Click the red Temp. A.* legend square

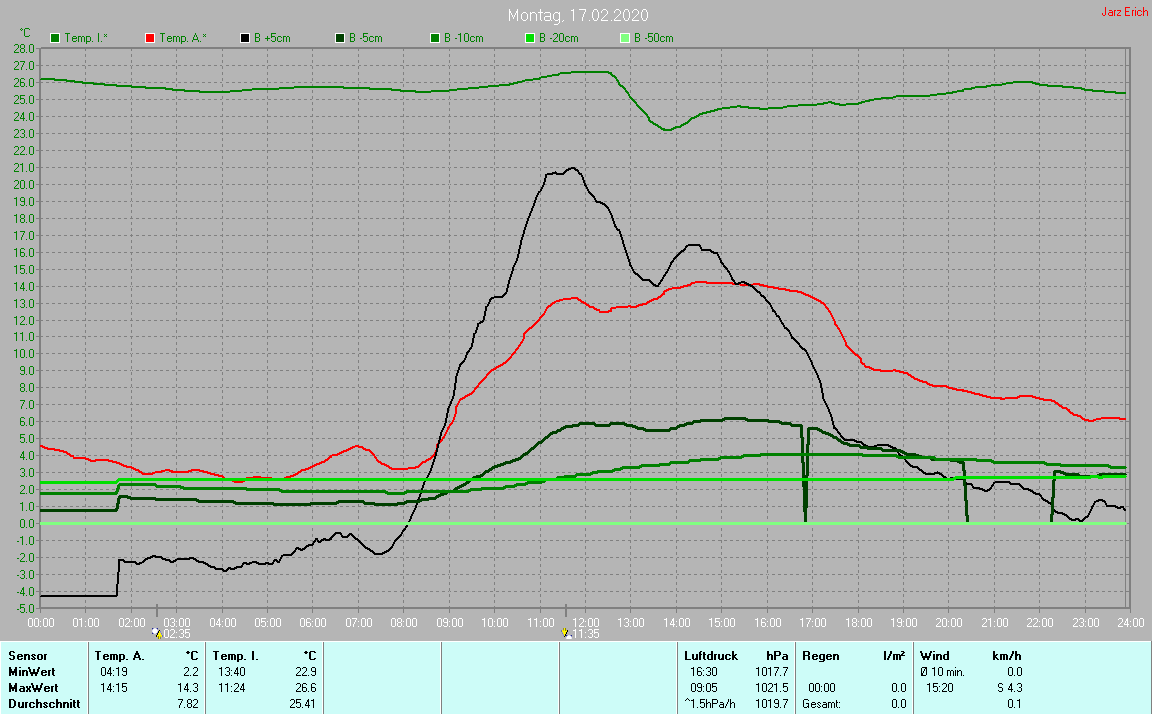(150, 38)
